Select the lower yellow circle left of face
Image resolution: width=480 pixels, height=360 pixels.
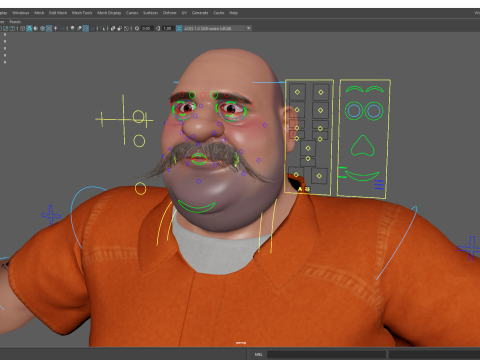click(x=139, y=141)
